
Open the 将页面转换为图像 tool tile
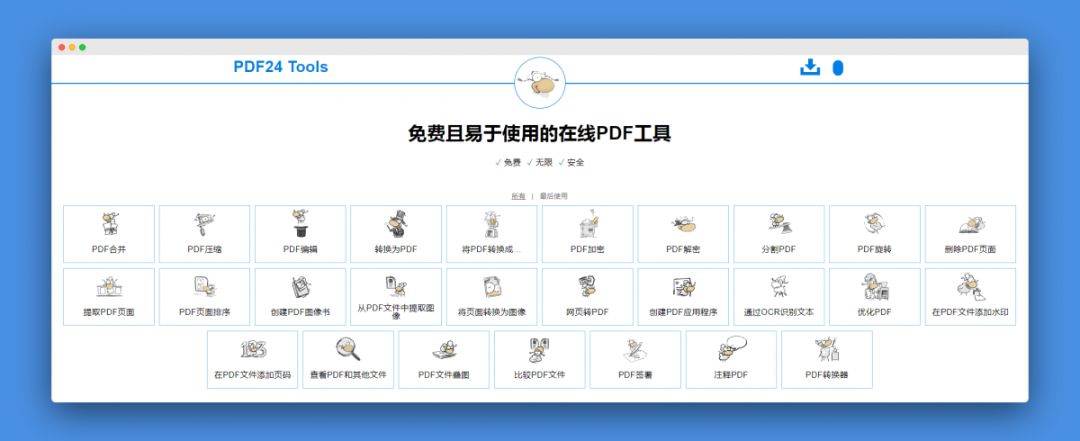[492, 297]
